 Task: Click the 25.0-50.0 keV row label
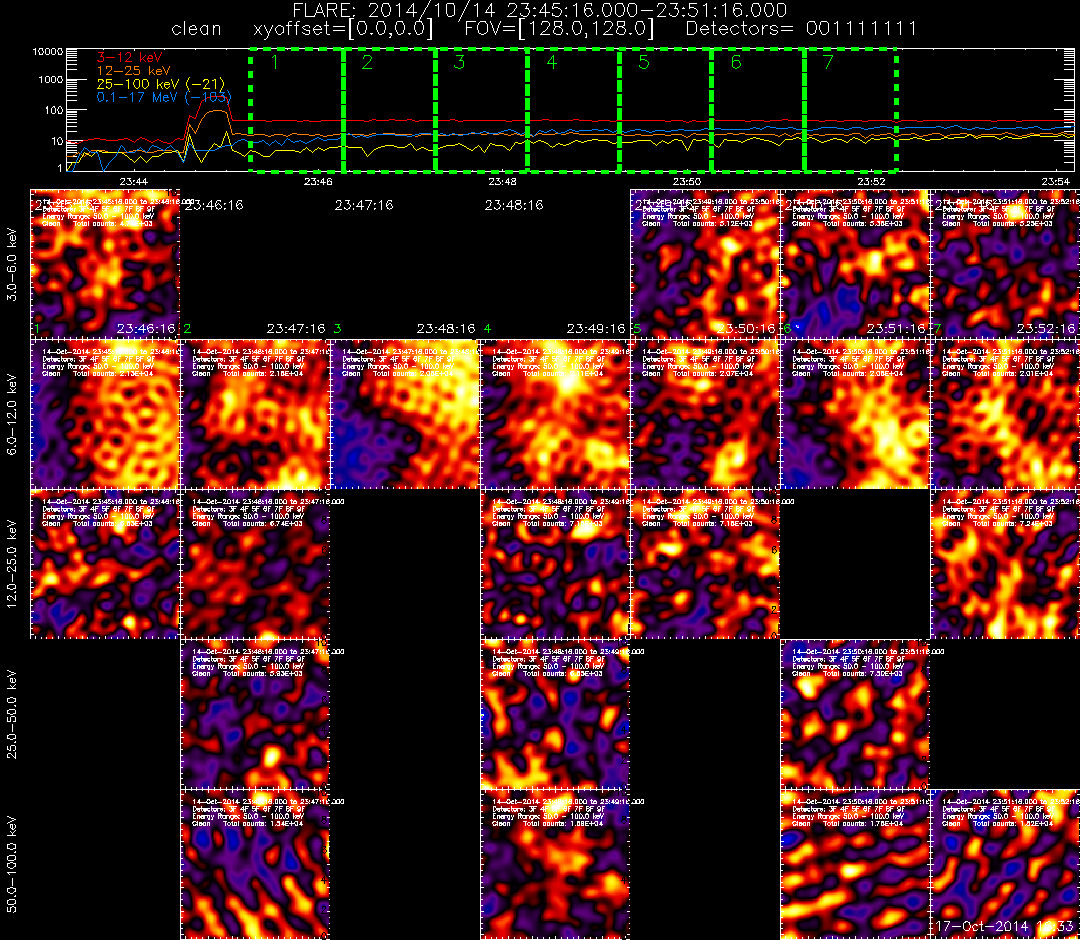tap(12, 715)
